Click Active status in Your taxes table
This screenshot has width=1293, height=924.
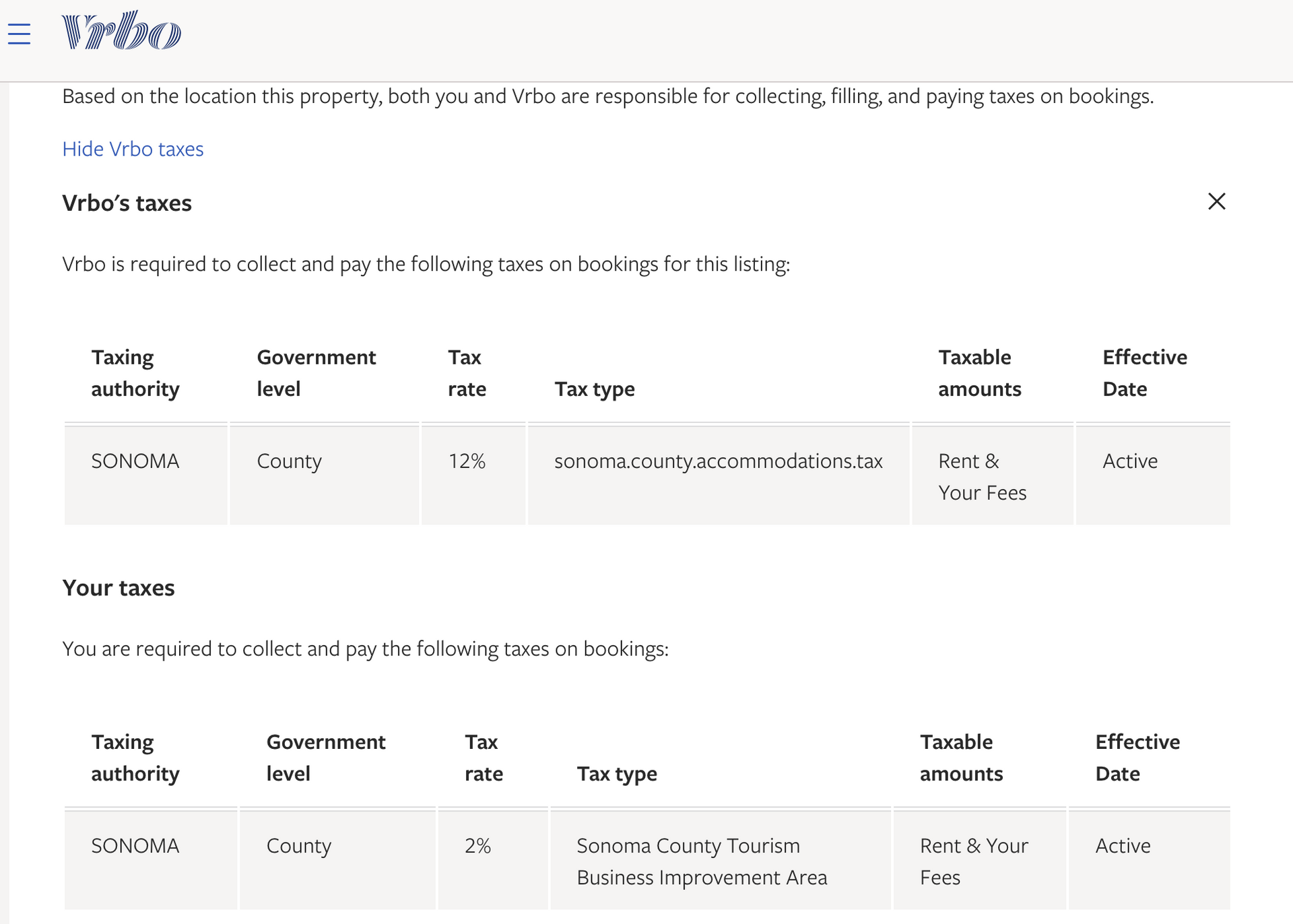[x=1123, y=846]
